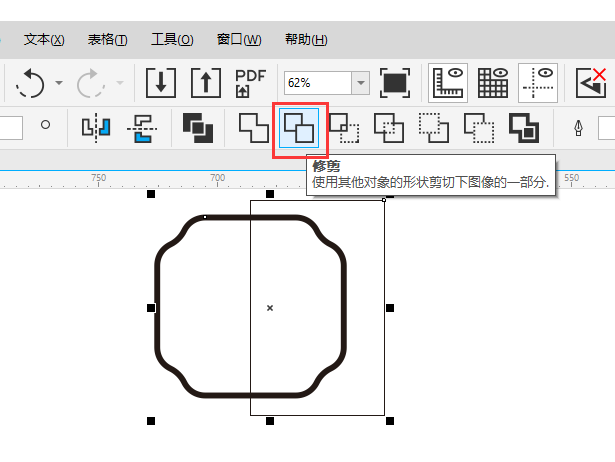The height and width of the screenshot is (462, 615).
Task: Click the icon with red X
Action: click(591, 83)
